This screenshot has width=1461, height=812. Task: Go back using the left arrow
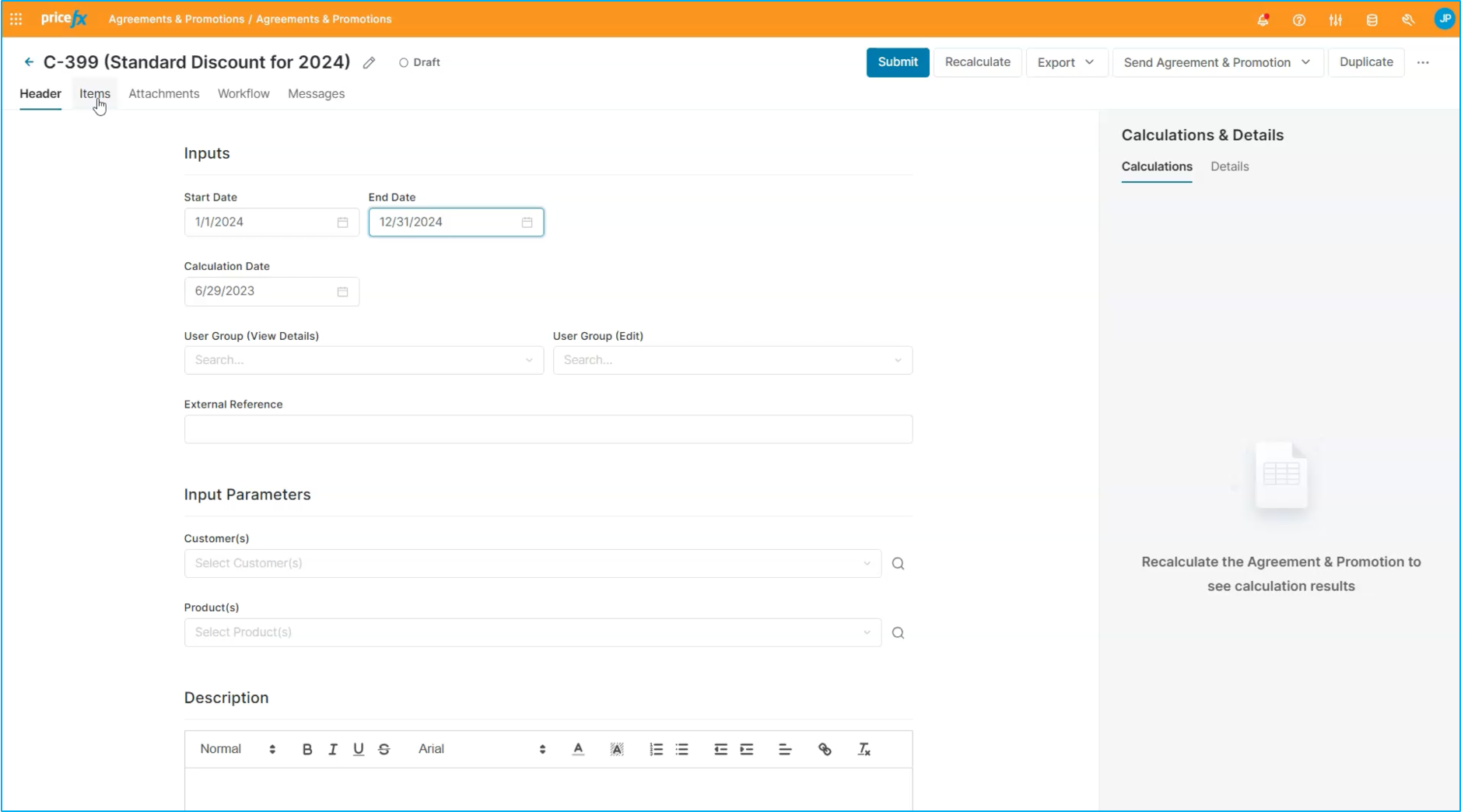coord(29,62)
